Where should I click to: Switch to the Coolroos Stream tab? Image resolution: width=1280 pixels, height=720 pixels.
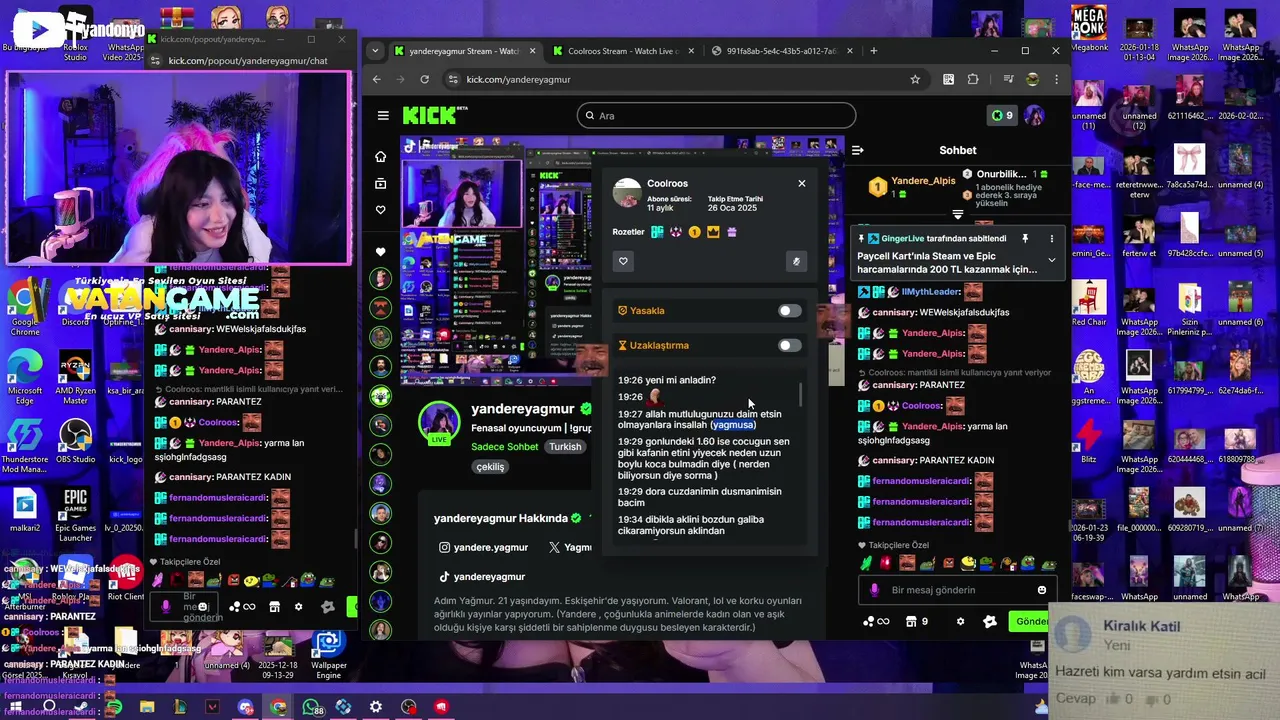pos(623,51)
